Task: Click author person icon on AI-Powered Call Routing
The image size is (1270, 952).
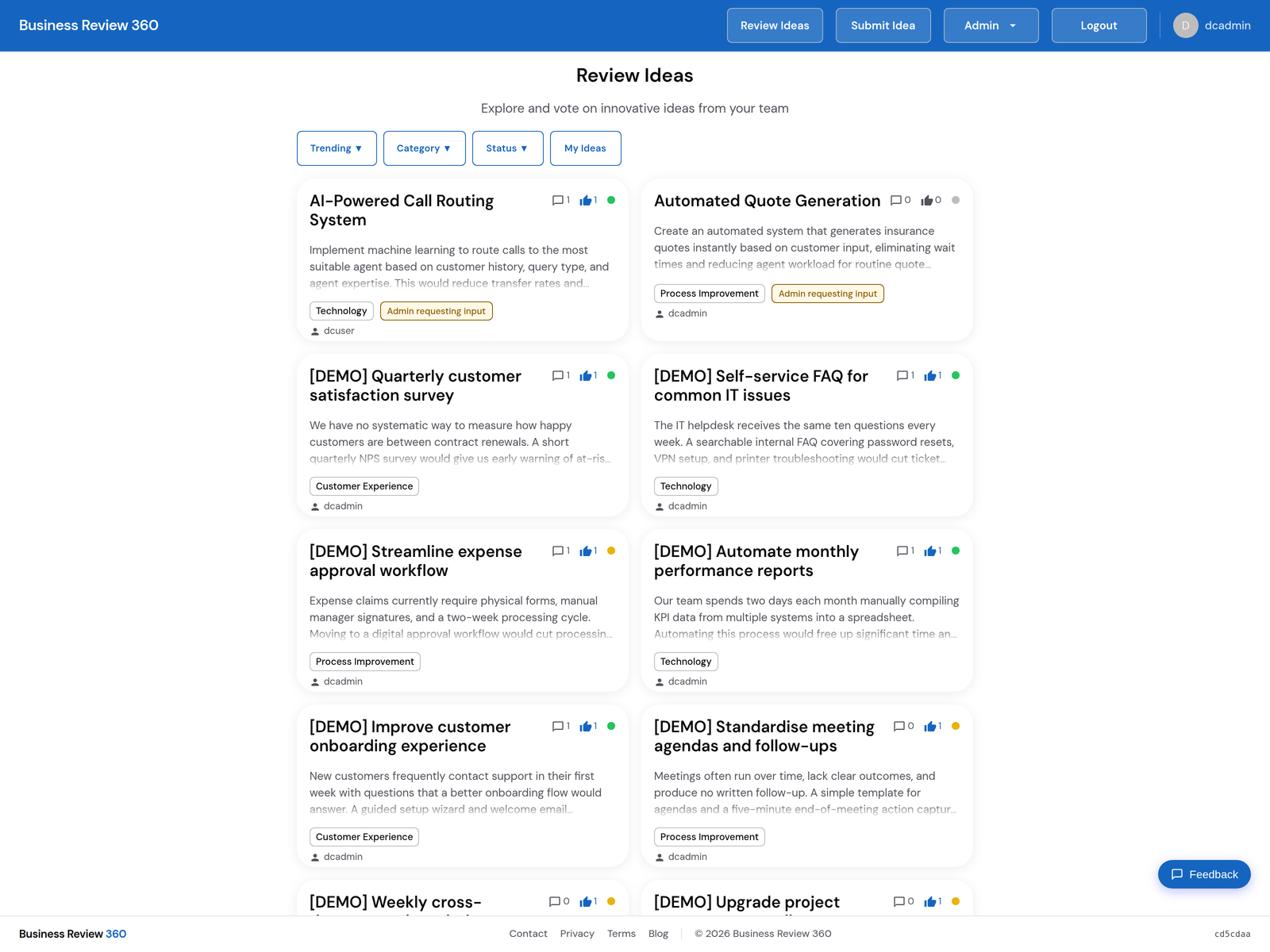Action: point(315,332)
